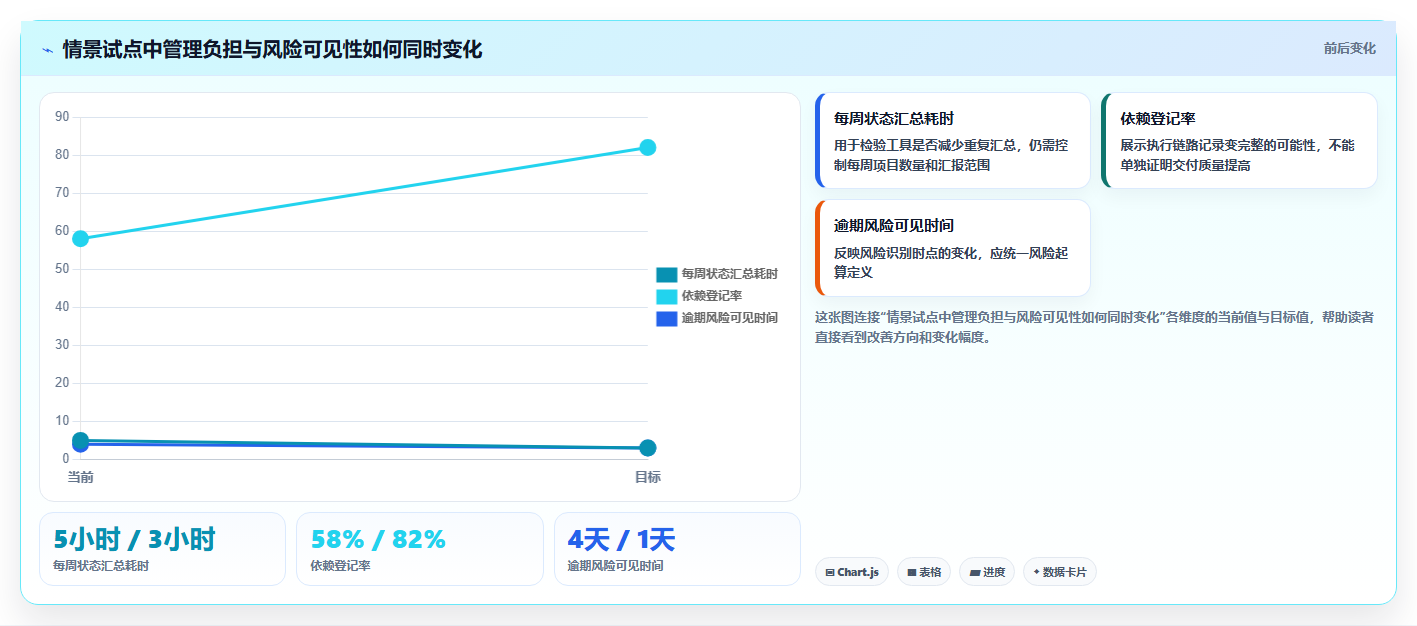
Task: Toggle 每周状态汇总耗时 legend swatch
Action: coord(666,274)
